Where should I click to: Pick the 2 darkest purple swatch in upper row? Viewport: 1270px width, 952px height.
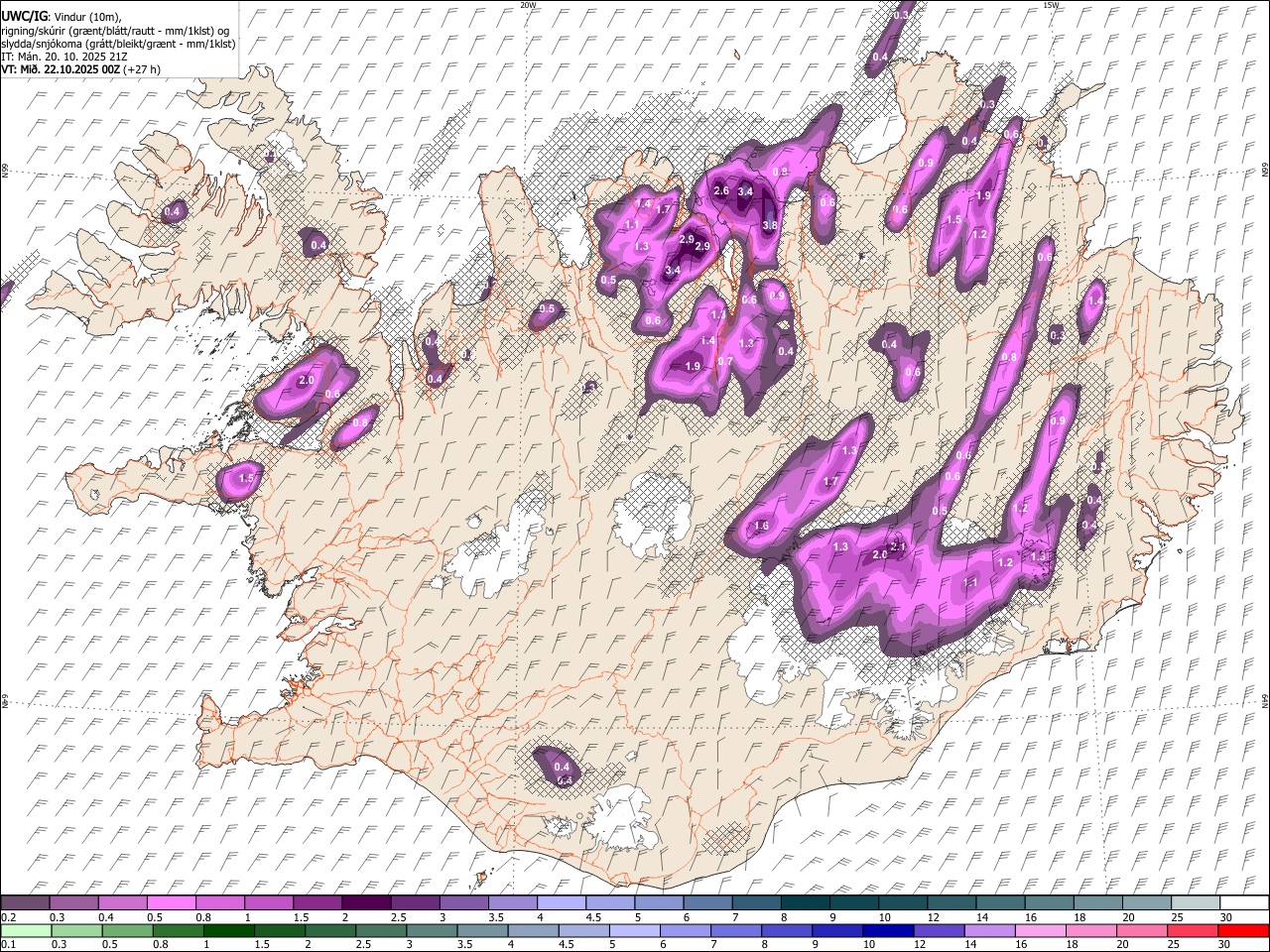(x=365, y=903)
